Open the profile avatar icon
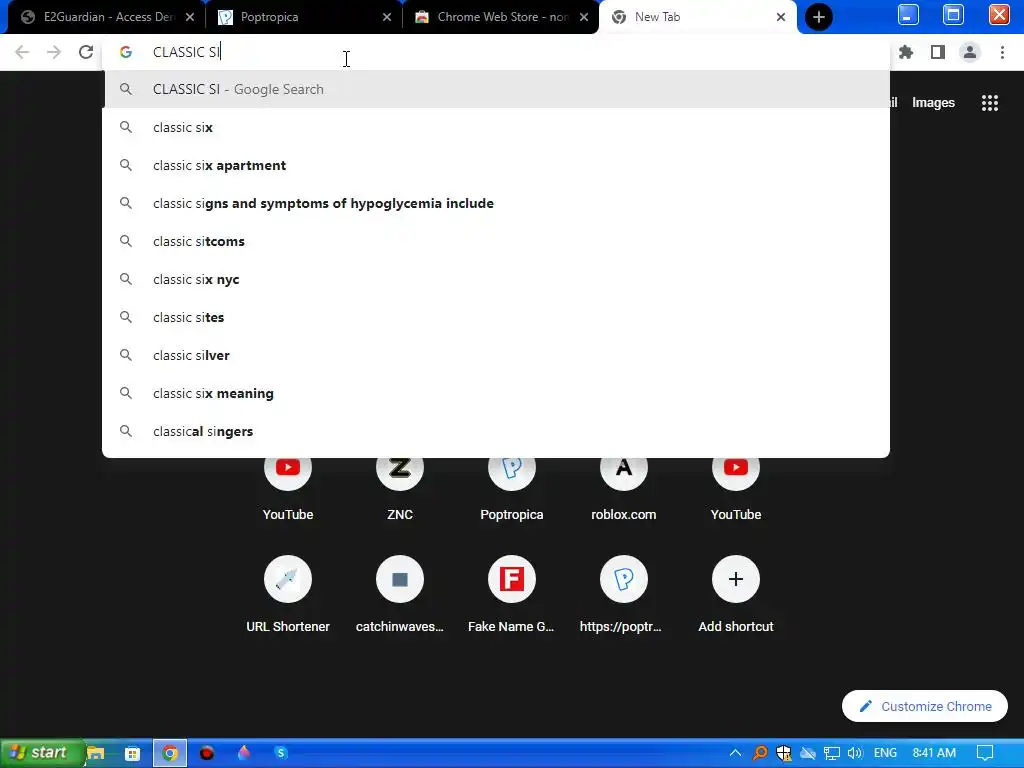The height and width of the screenshot is (768, 1024). pyautogui.click(x=970, y=52)
